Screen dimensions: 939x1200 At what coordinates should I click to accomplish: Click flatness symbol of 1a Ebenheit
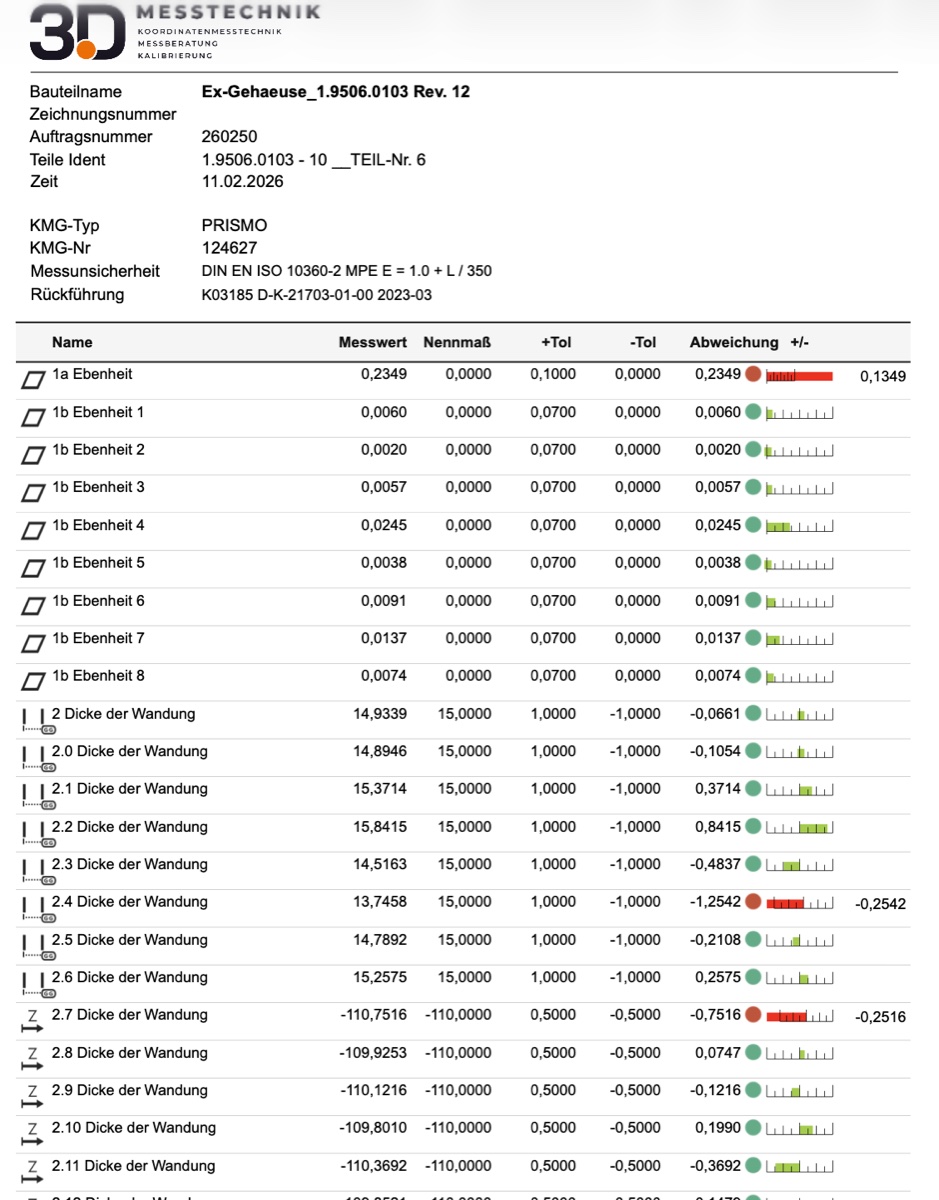tap(34, 380)
